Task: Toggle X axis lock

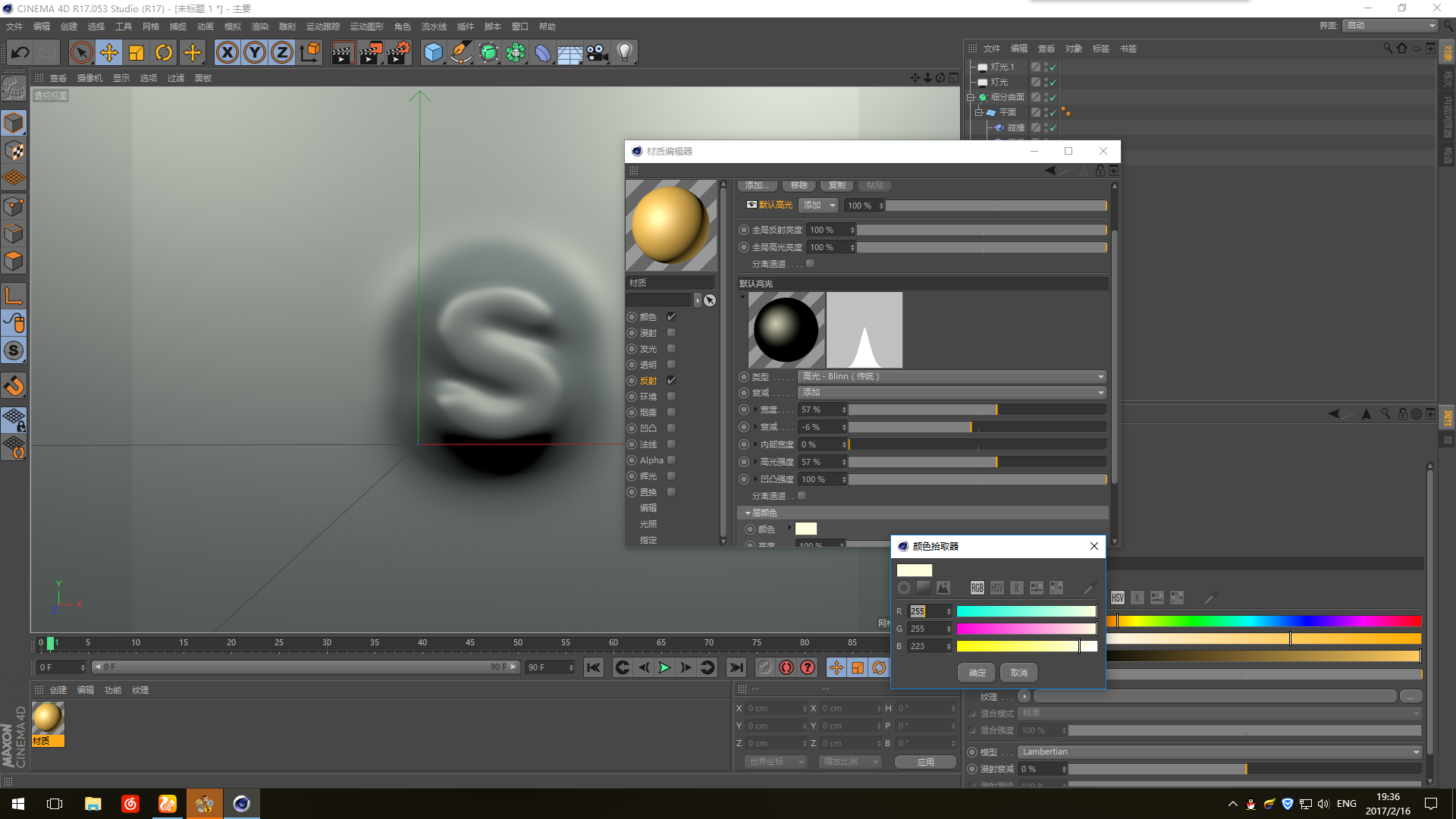Action: tap(227, 52)
